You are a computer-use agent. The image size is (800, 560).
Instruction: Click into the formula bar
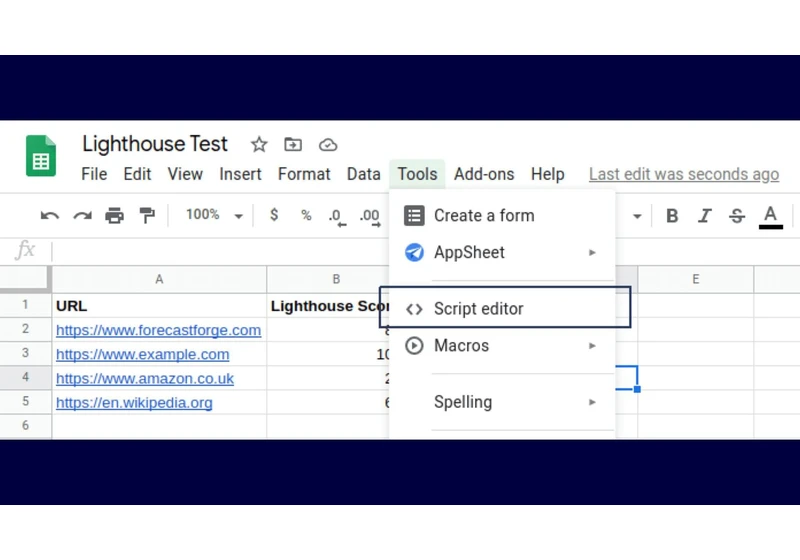(219, 251)
